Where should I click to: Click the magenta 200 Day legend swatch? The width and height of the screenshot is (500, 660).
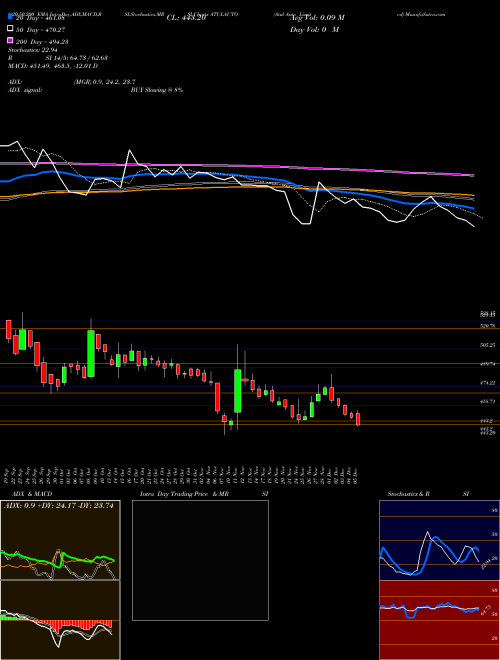coord(10,41)
